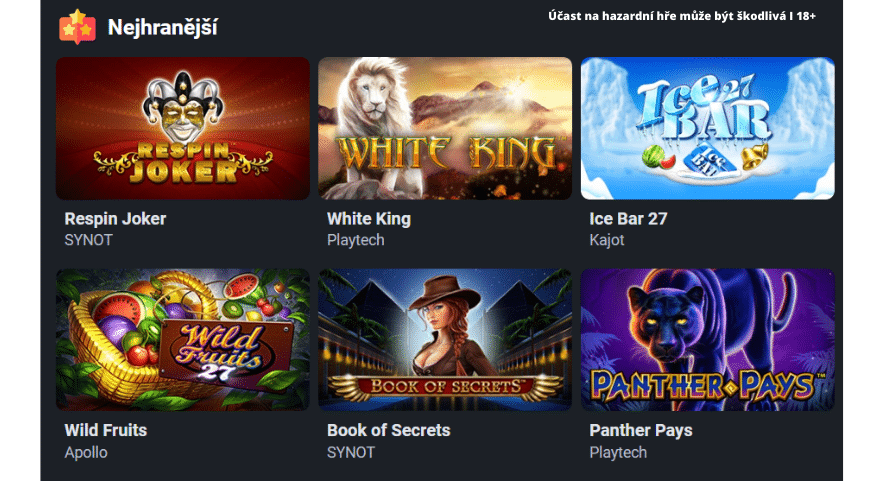The height and width of the screenshot is (481, 877).
Task: Click Playtech provider under Panther Pays
Action: pyautogui.click(x=618, y=452)
